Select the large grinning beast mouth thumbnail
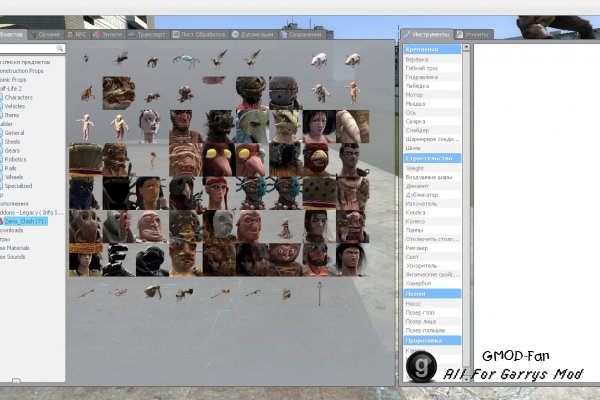 coord(119,93)
